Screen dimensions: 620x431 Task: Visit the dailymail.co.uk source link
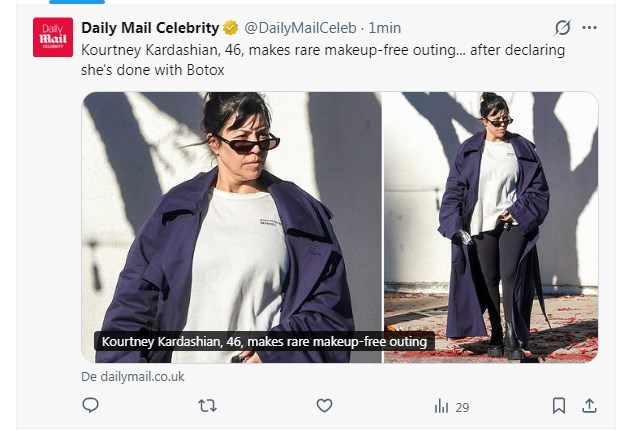coord(133,377)
